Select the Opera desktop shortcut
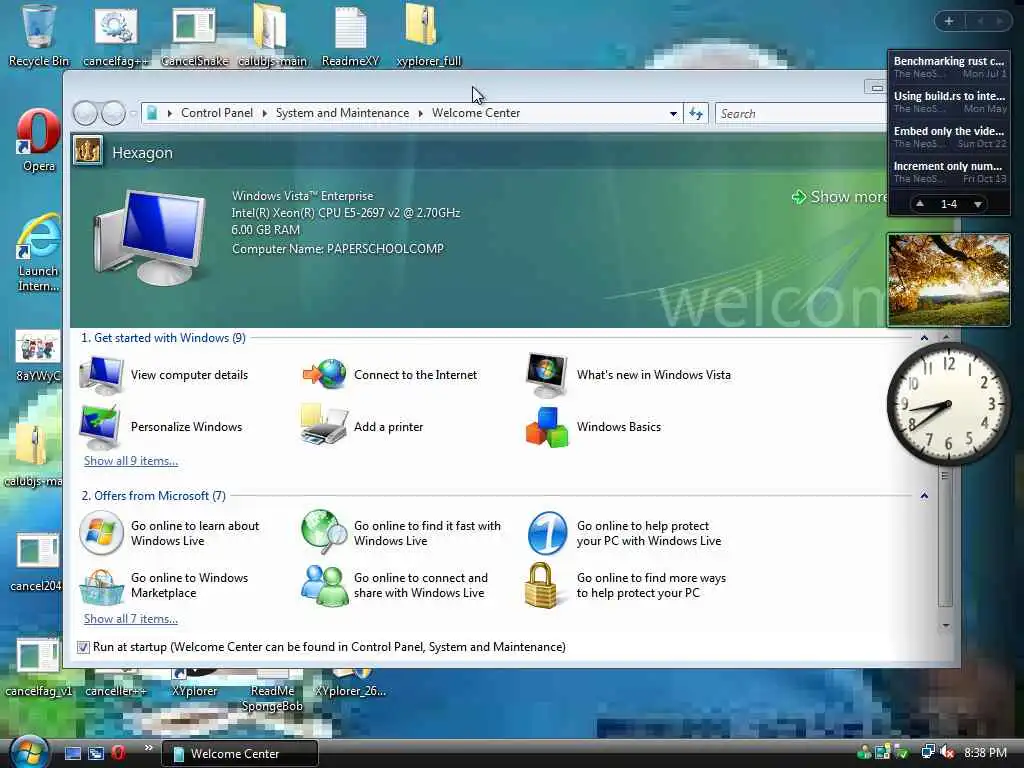1024x768 pixels. tap(39, 140)
